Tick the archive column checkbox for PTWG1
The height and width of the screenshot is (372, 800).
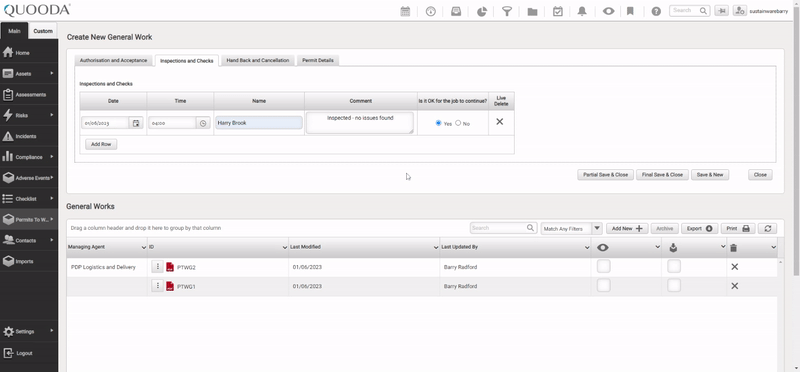(x=674, y=286)
